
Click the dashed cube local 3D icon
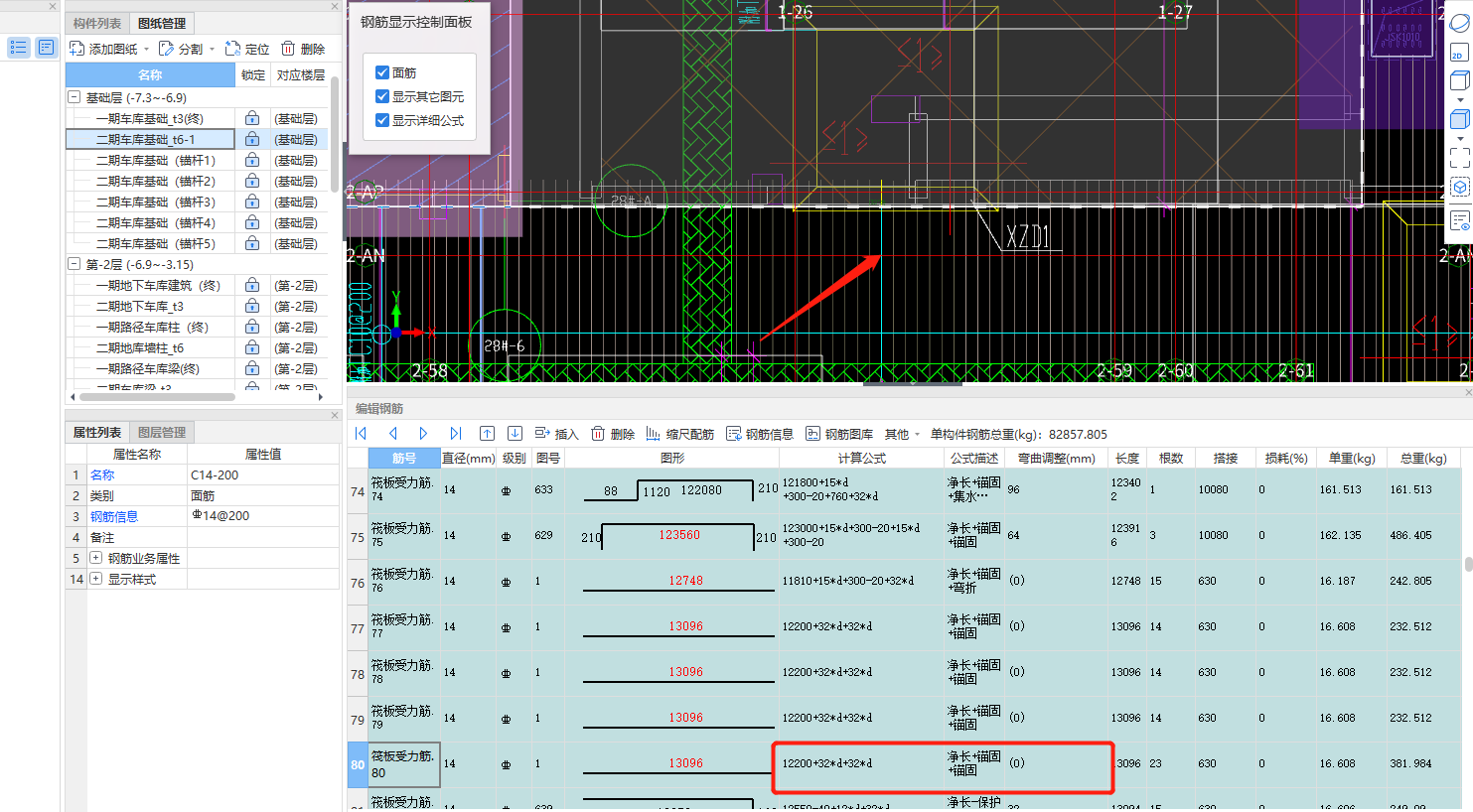click(1459, 188)
